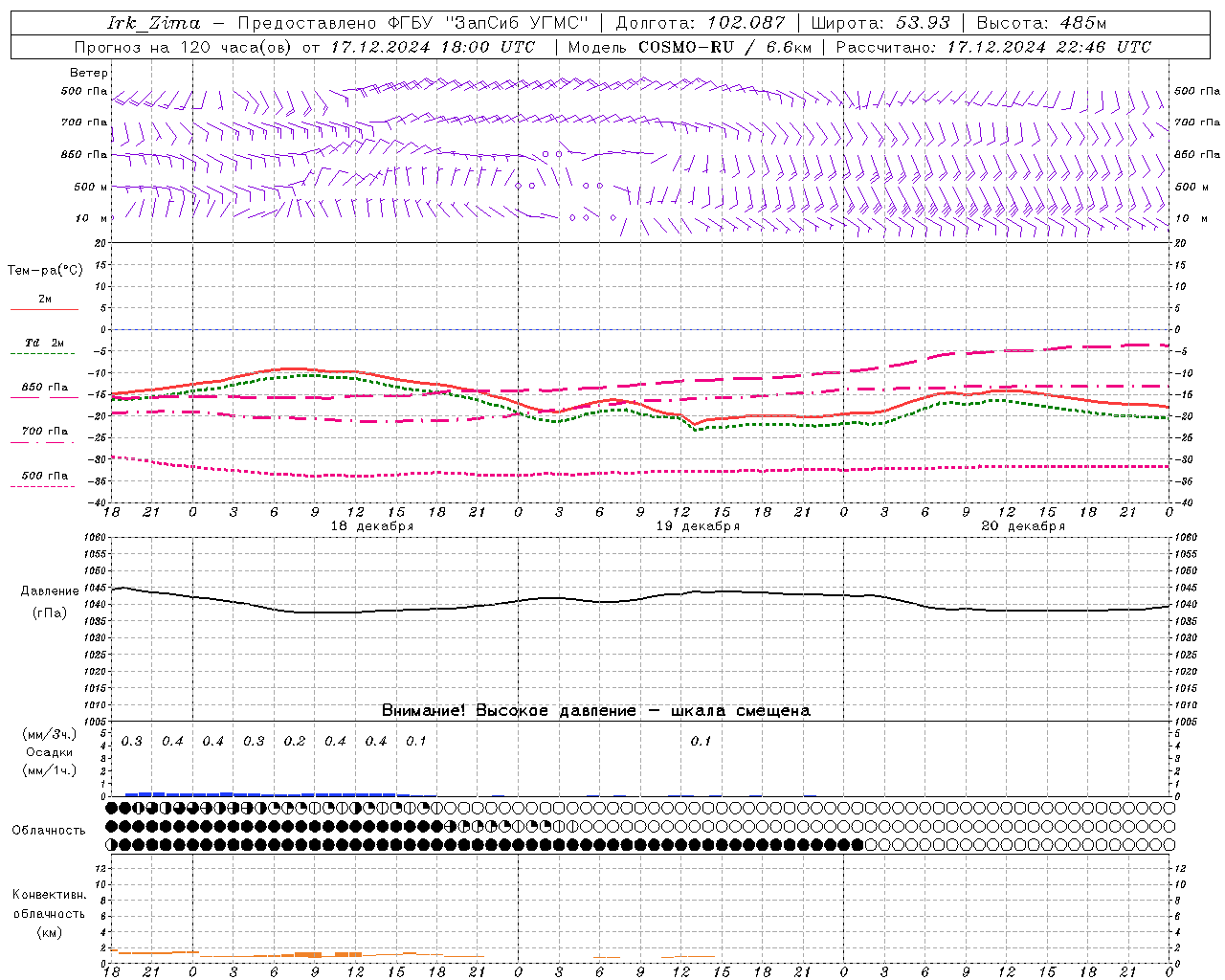Click the "Осадки" precipitation label
Viewport: 1225px width, 980px height.
50,752
